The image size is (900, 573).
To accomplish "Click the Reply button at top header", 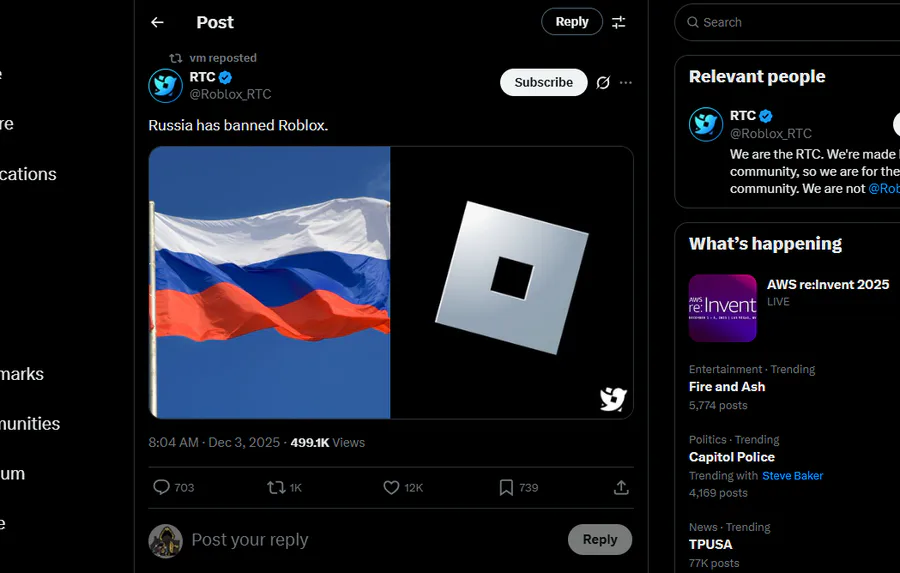I will pos(572,22).
